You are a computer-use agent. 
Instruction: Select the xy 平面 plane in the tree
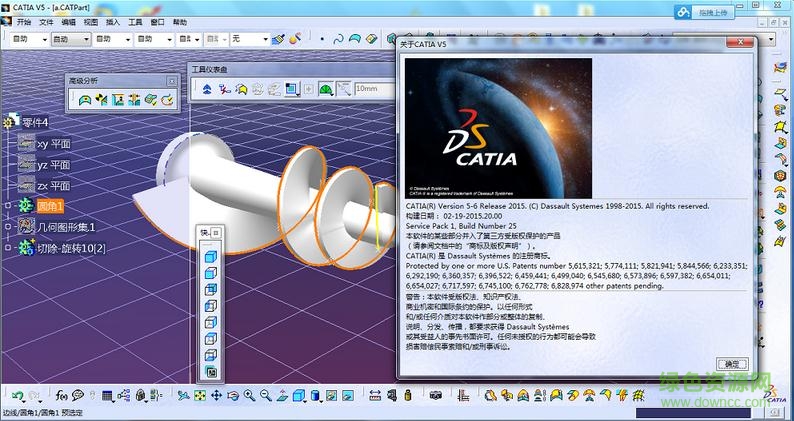(53, 143)
